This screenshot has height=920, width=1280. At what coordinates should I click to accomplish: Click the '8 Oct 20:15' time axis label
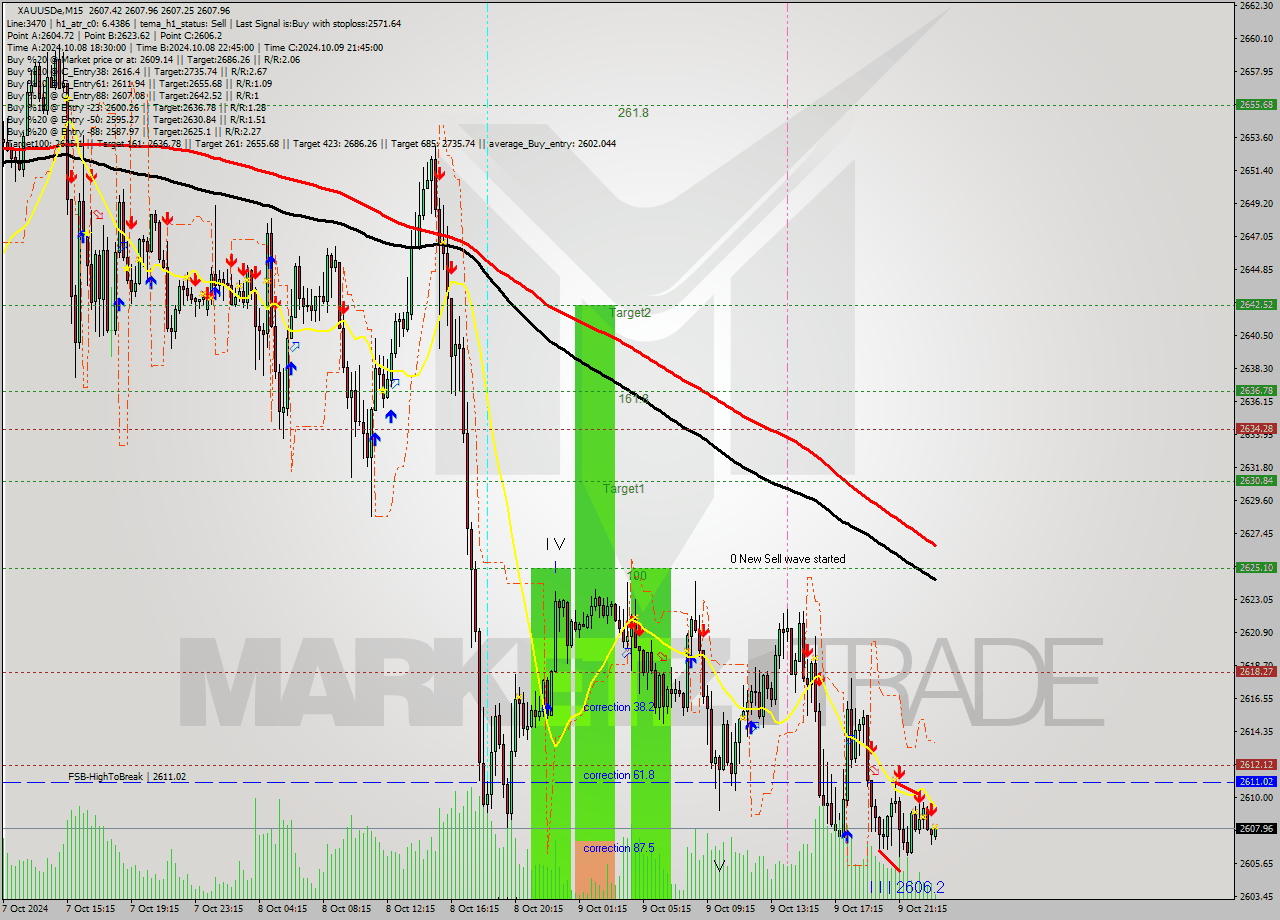(x=538, y=910)
